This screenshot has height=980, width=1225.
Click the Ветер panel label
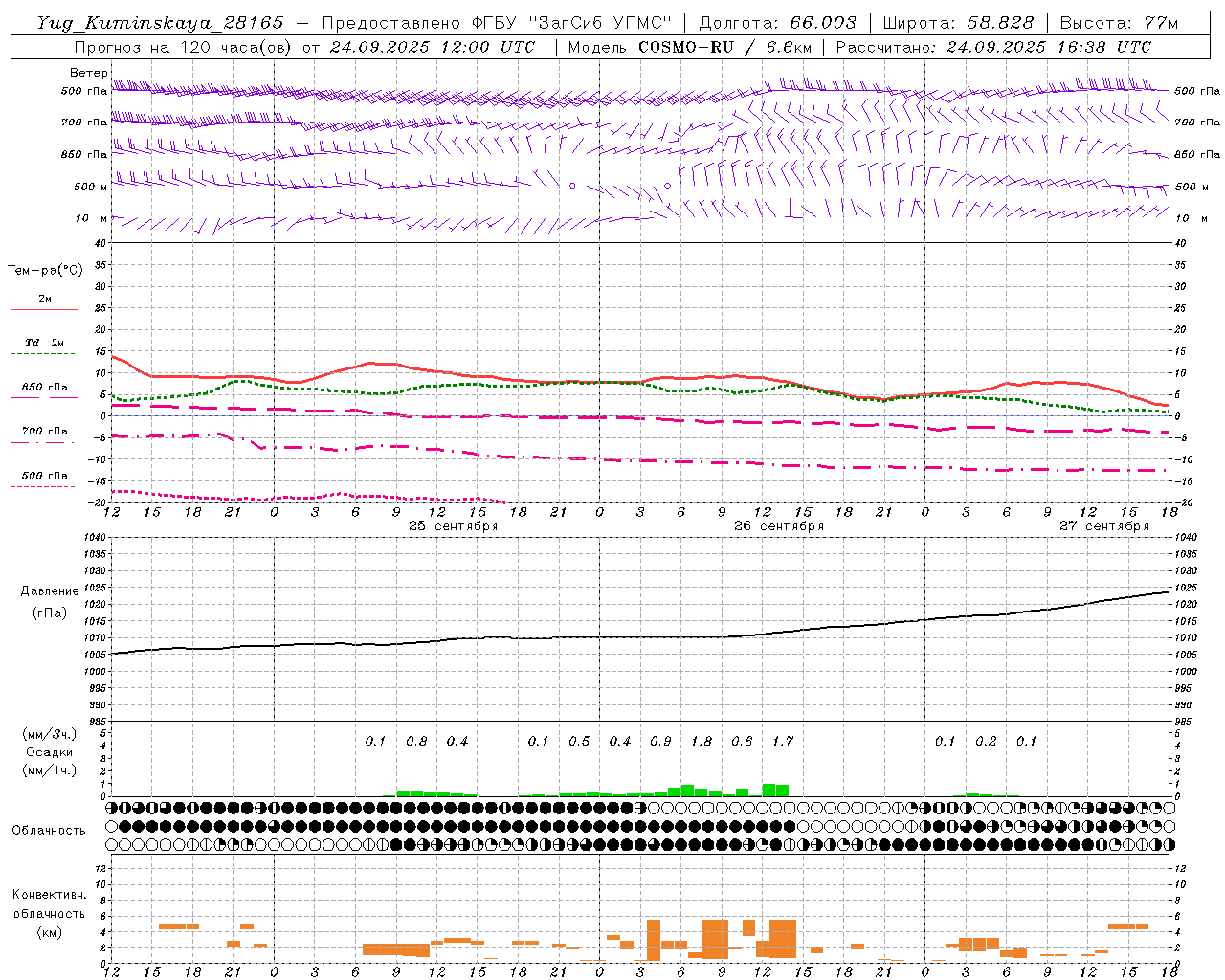(x=88, y=73)
